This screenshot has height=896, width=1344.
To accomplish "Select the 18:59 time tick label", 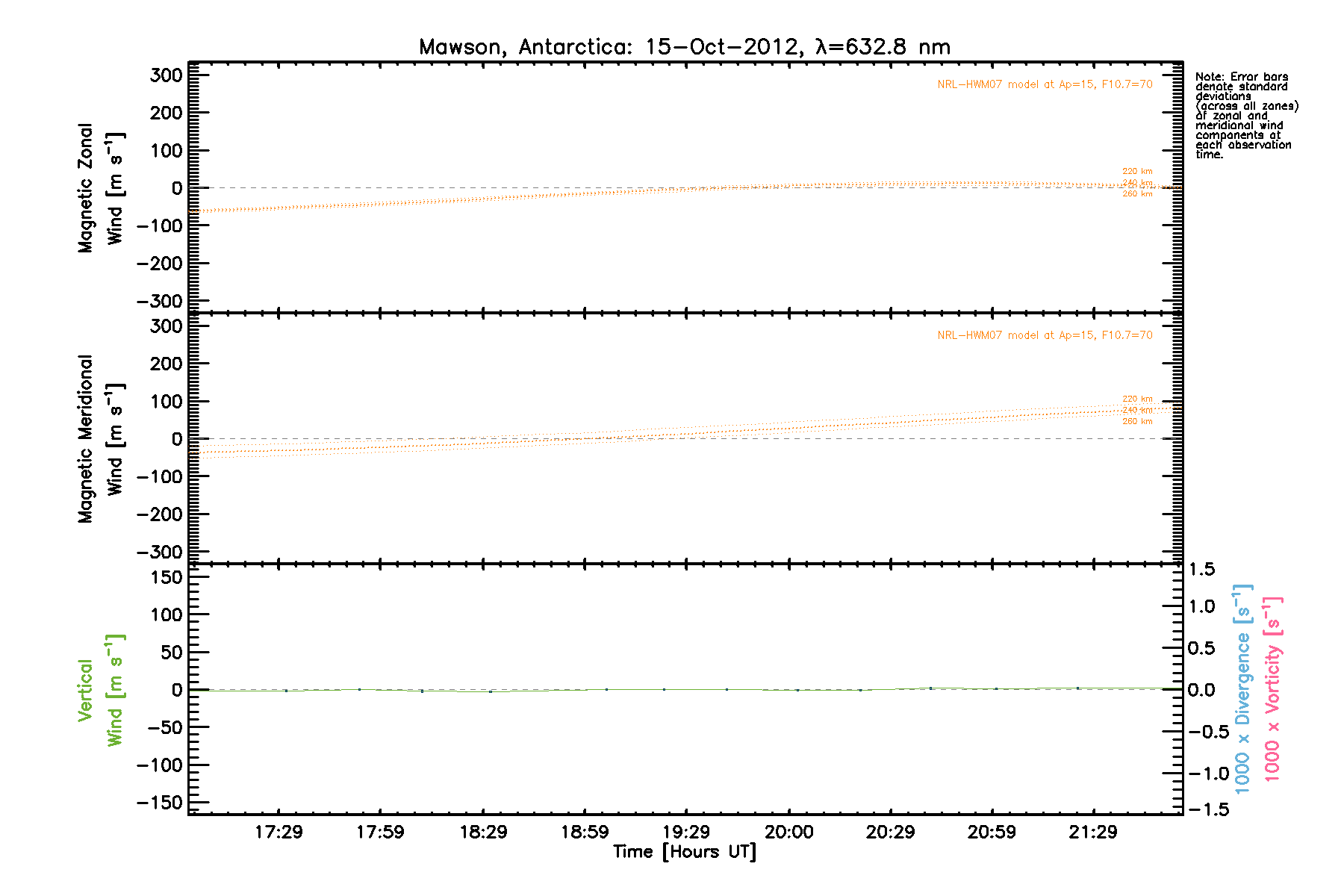I will 585,832.
